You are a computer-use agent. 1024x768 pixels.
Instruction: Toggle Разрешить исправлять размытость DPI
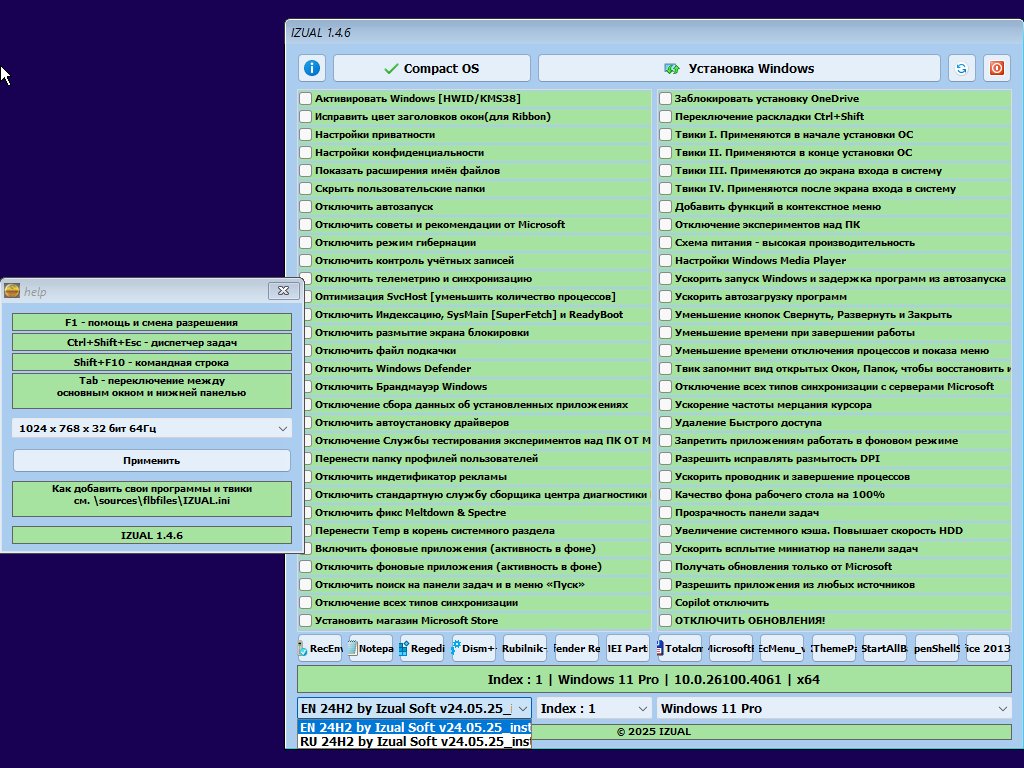point(665,458)
